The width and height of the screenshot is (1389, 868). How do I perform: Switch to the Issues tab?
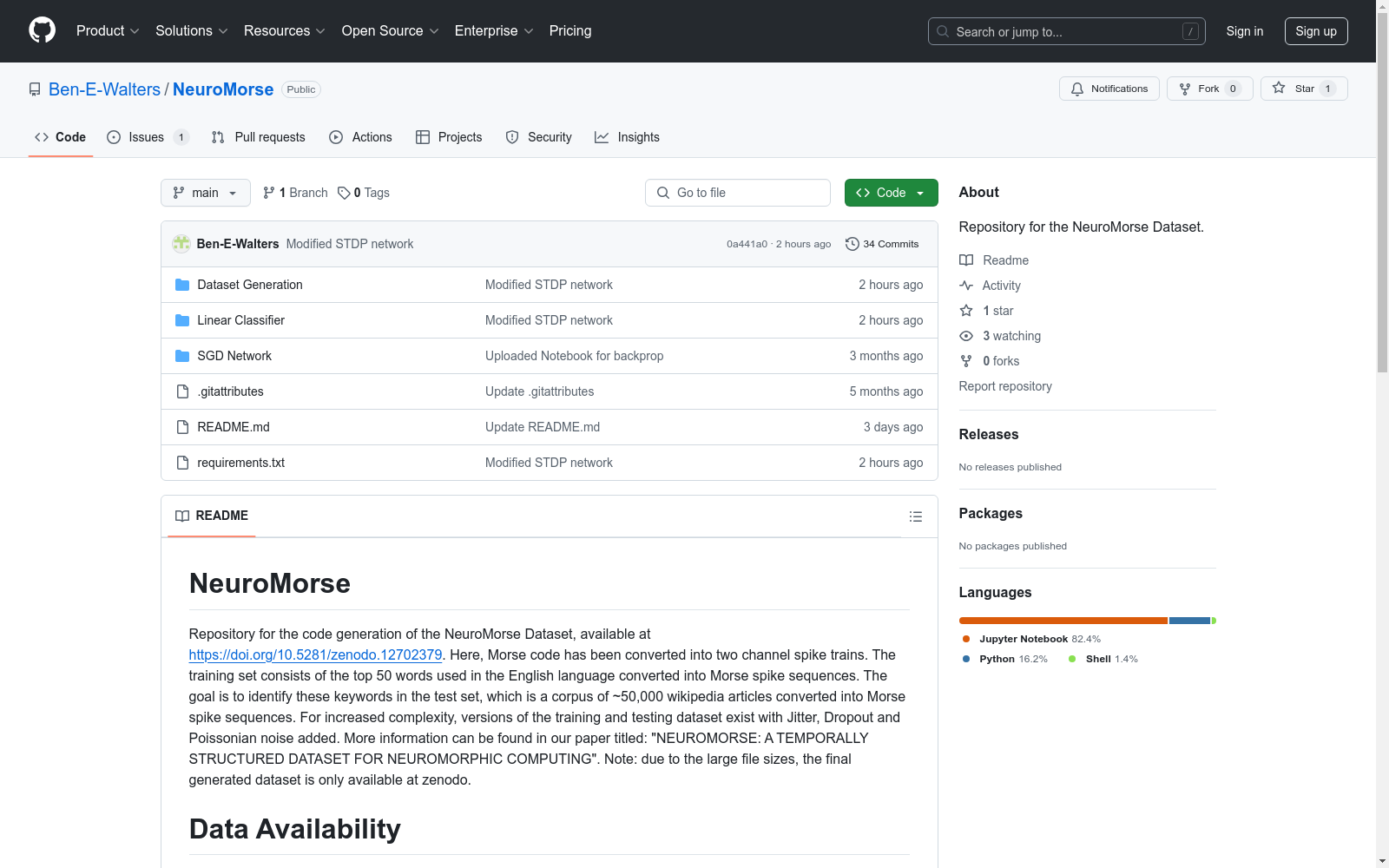[148, 137]
